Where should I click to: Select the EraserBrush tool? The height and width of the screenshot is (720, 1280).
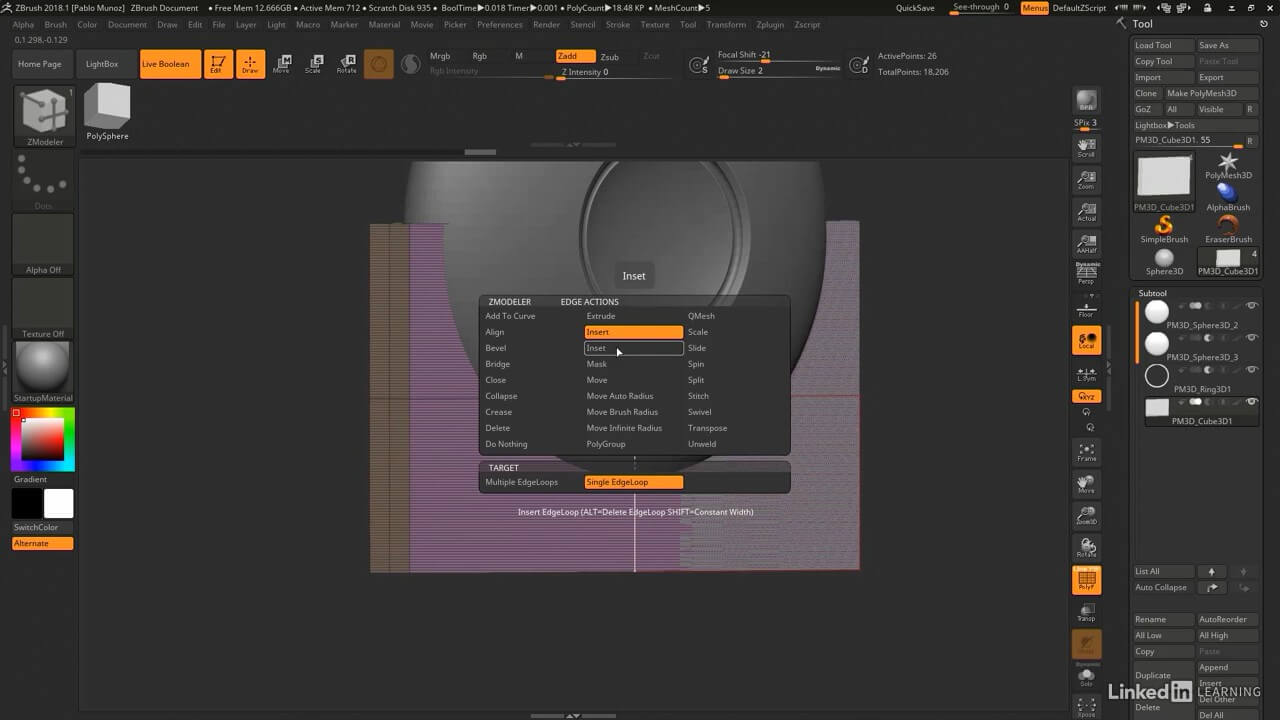pos(1228,229)
